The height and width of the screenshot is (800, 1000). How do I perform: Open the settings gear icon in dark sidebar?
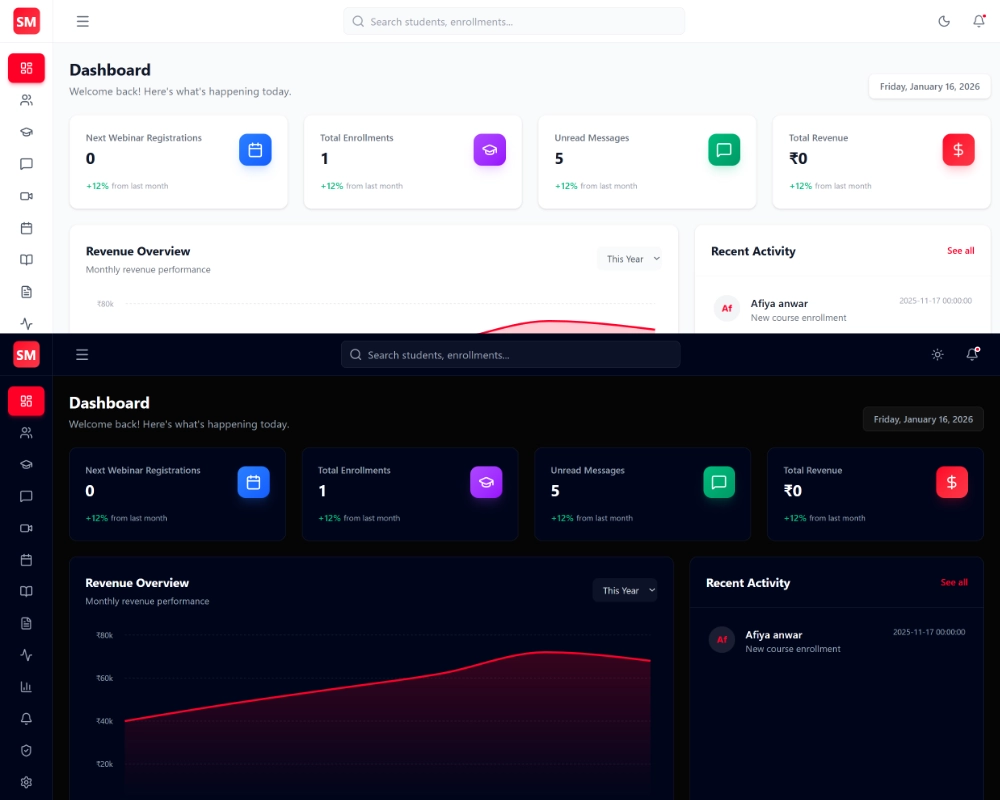pyautogui.click(x=26, y=782)
